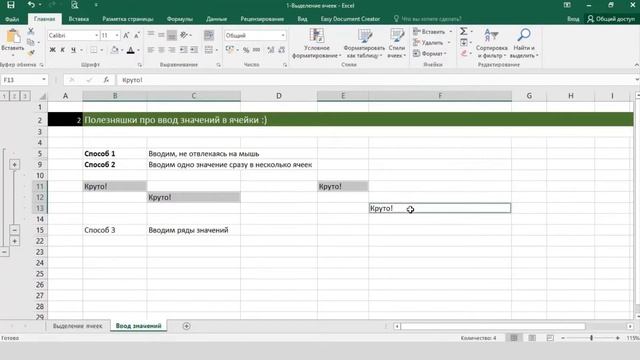Switch to the Выделение ячеек sheet tab
This screenshot has height=360, width=640.
click(78, 326)
